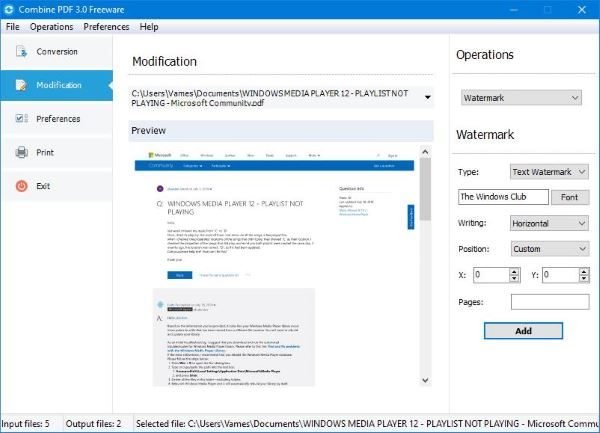Open the File menu
This screenshot has width=600, height=433.
point(13,27)
